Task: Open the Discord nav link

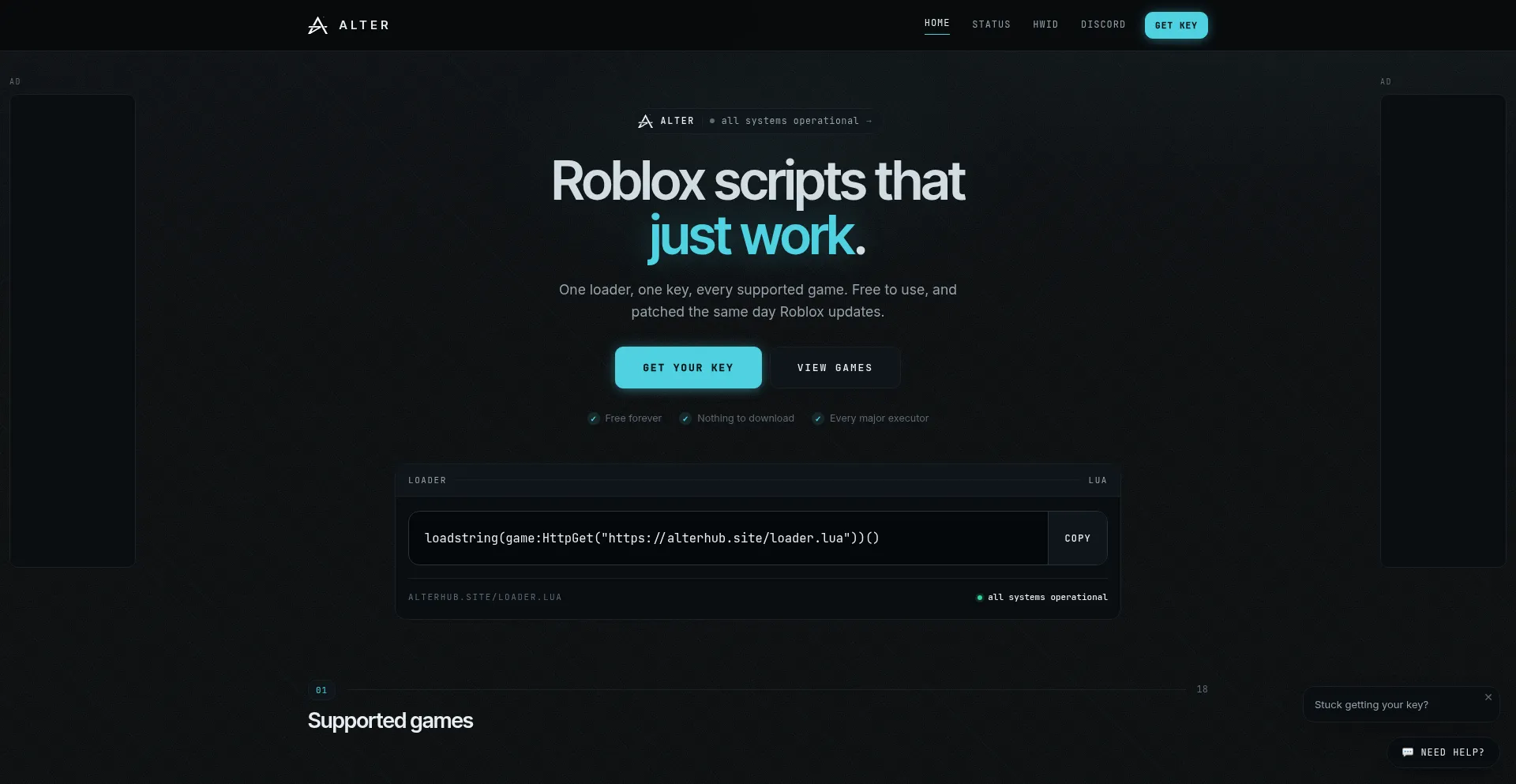Action: (1103, 24)
